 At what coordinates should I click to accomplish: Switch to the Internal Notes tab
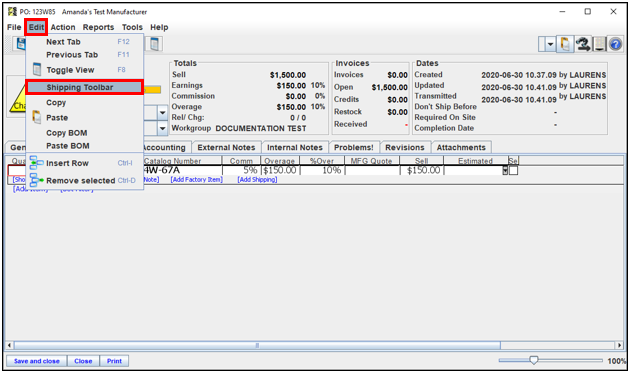[x=295, y=148]
